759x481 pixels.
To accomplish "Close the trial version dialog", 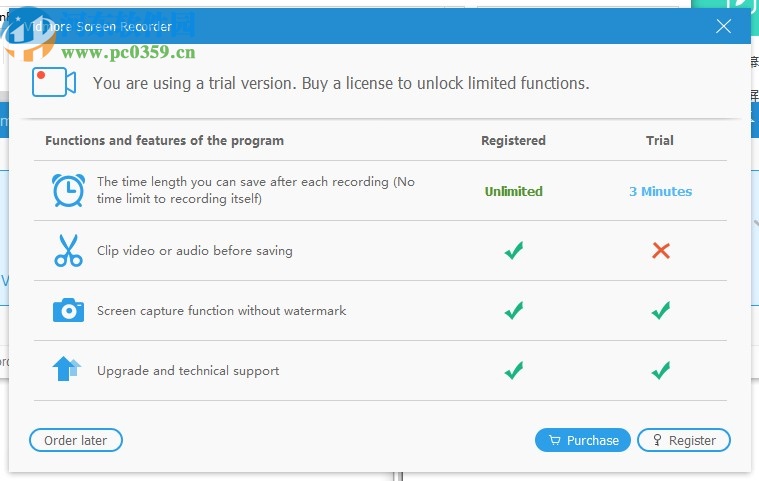I will pos(724,27).
